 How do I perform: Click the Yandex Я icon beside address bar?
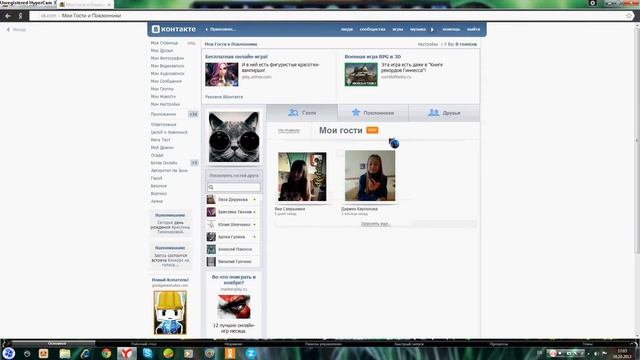click(x=20, y=16)
